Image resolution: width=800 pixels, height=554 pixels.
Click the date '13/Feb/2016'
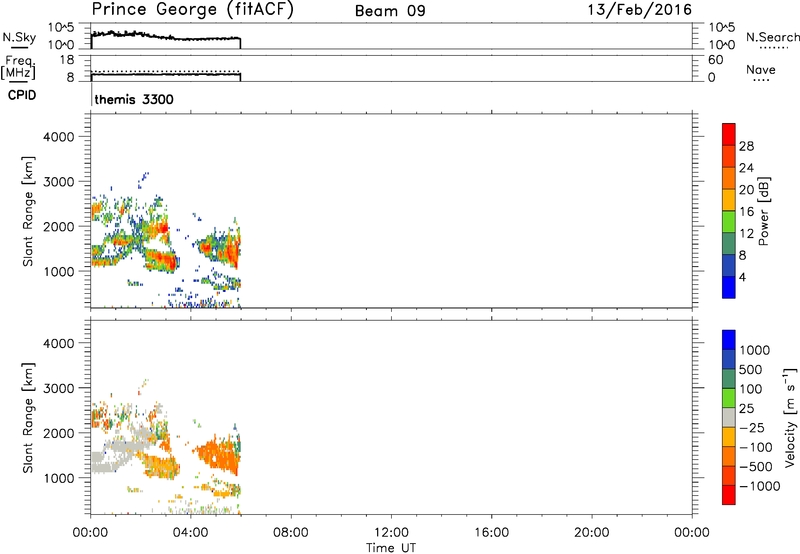tap(640, 9)
